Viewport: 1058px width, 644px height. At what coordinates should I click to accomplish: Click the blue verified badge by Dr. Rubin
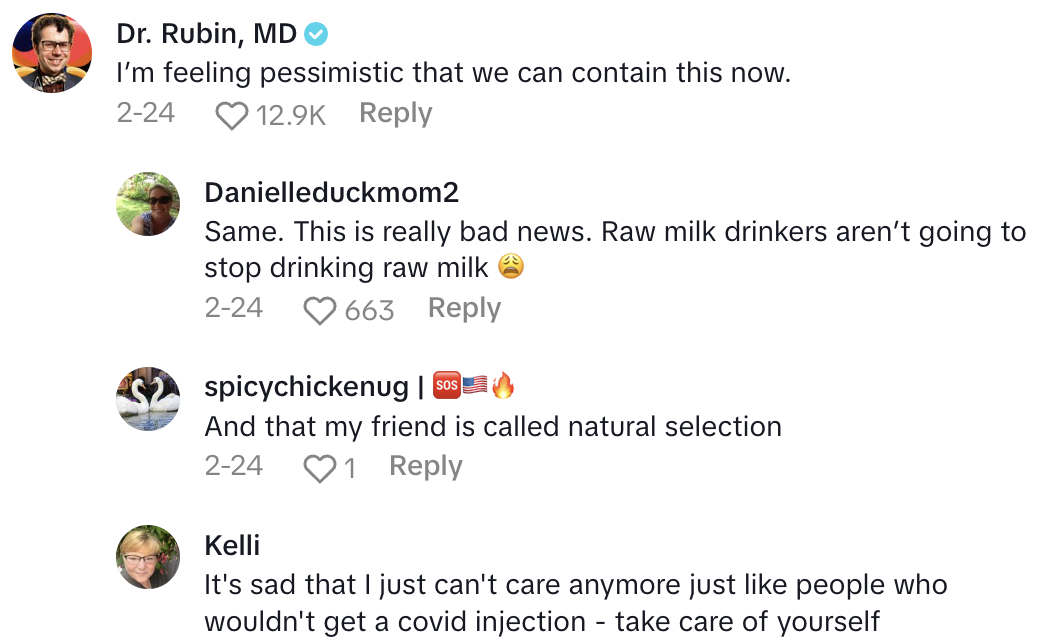click(x=317, y=34)
